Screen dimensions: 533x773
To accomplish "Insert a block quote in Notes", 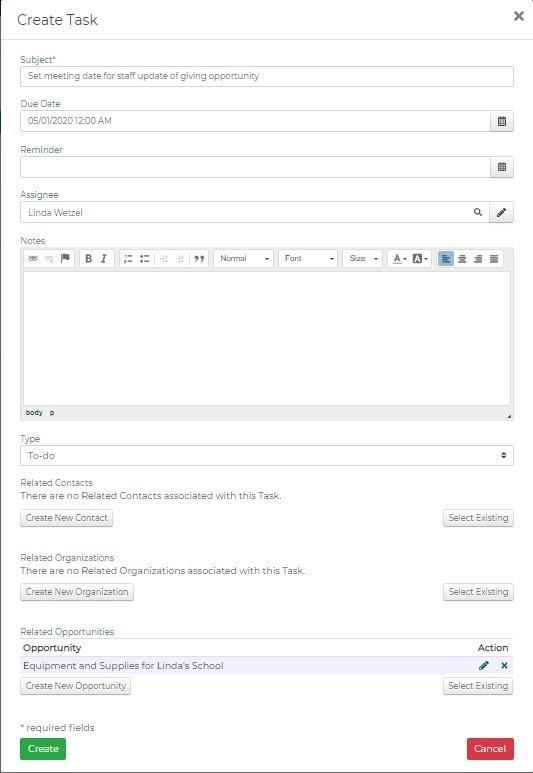I will [x=199, y=259].
